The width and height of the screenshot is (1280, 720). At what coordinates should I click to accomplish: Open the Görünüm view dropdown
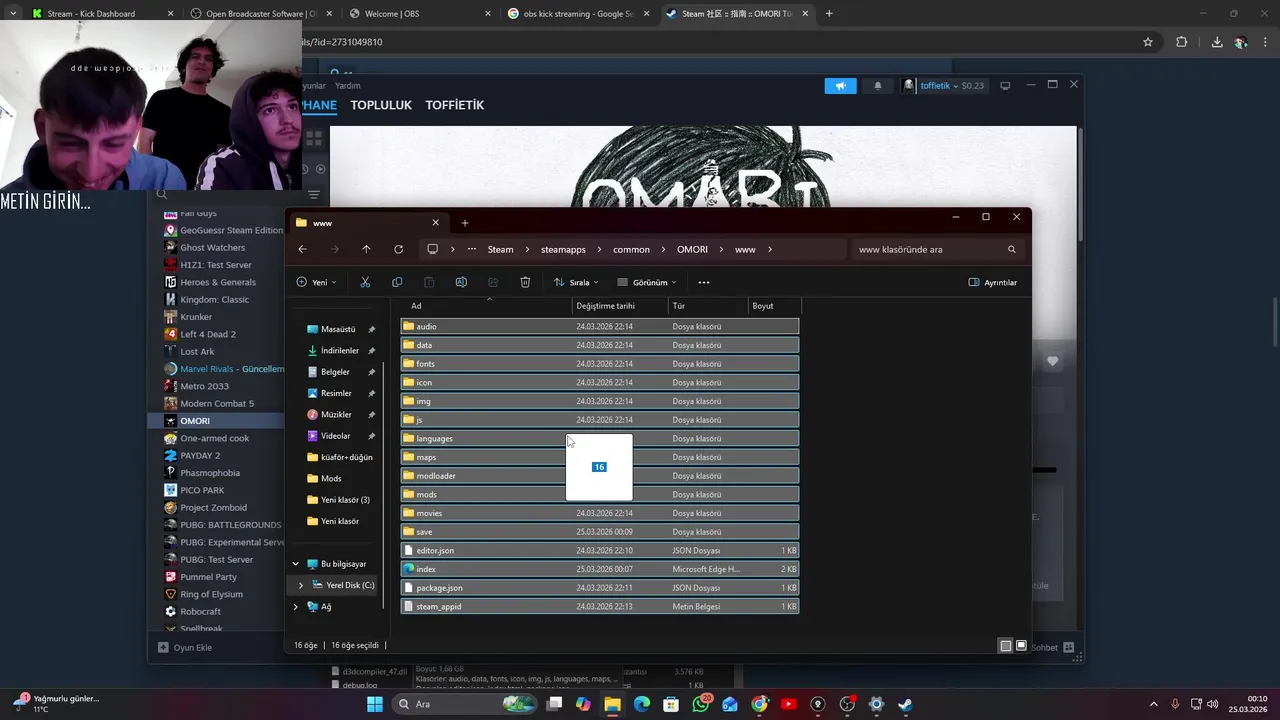tap(647, 282)
